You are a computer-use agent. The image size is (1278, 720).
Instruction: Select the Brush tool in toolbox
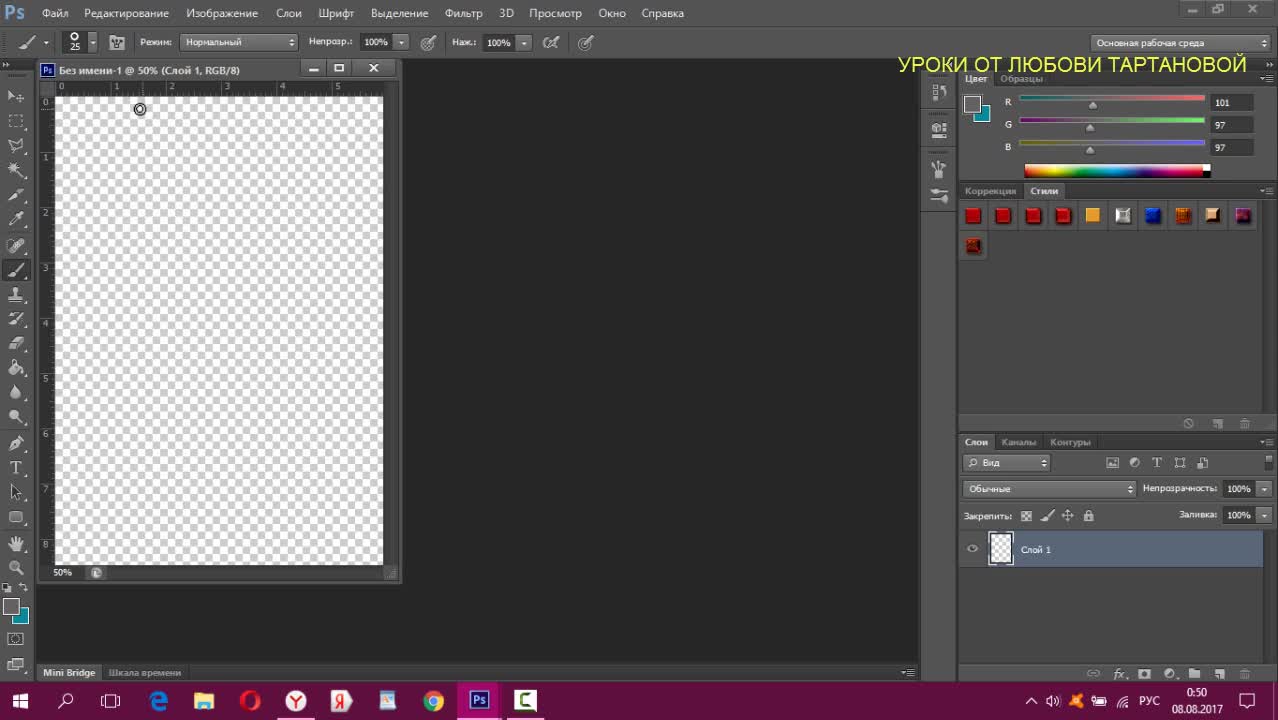(x=16, y=270)
